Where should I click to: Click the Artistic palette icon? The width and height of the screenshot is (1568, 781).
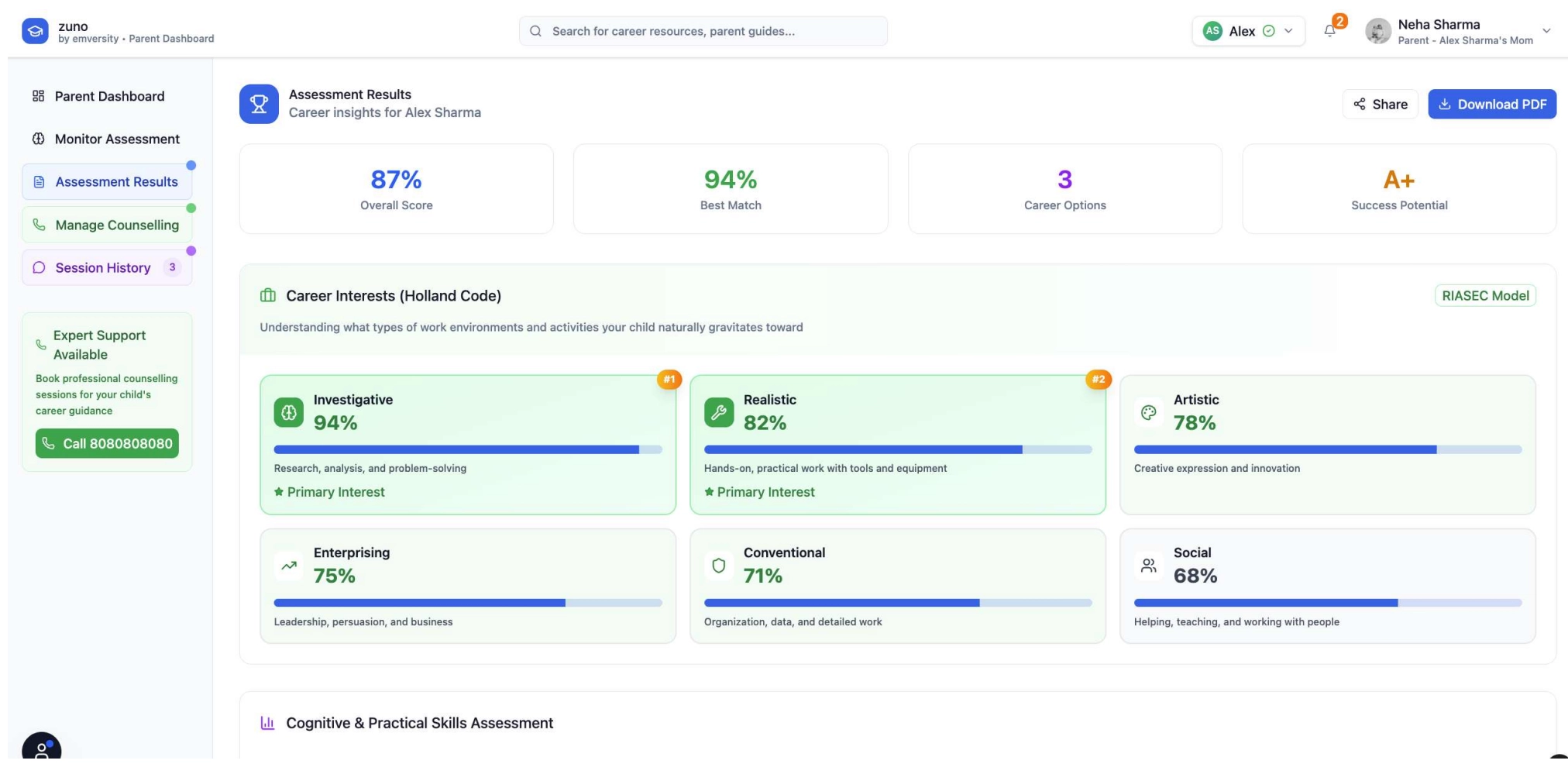click(1149, 412)
